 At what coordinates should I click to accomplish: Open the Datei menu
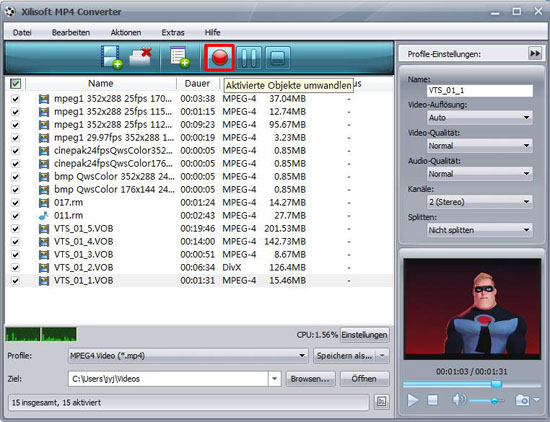click(22, 33)
